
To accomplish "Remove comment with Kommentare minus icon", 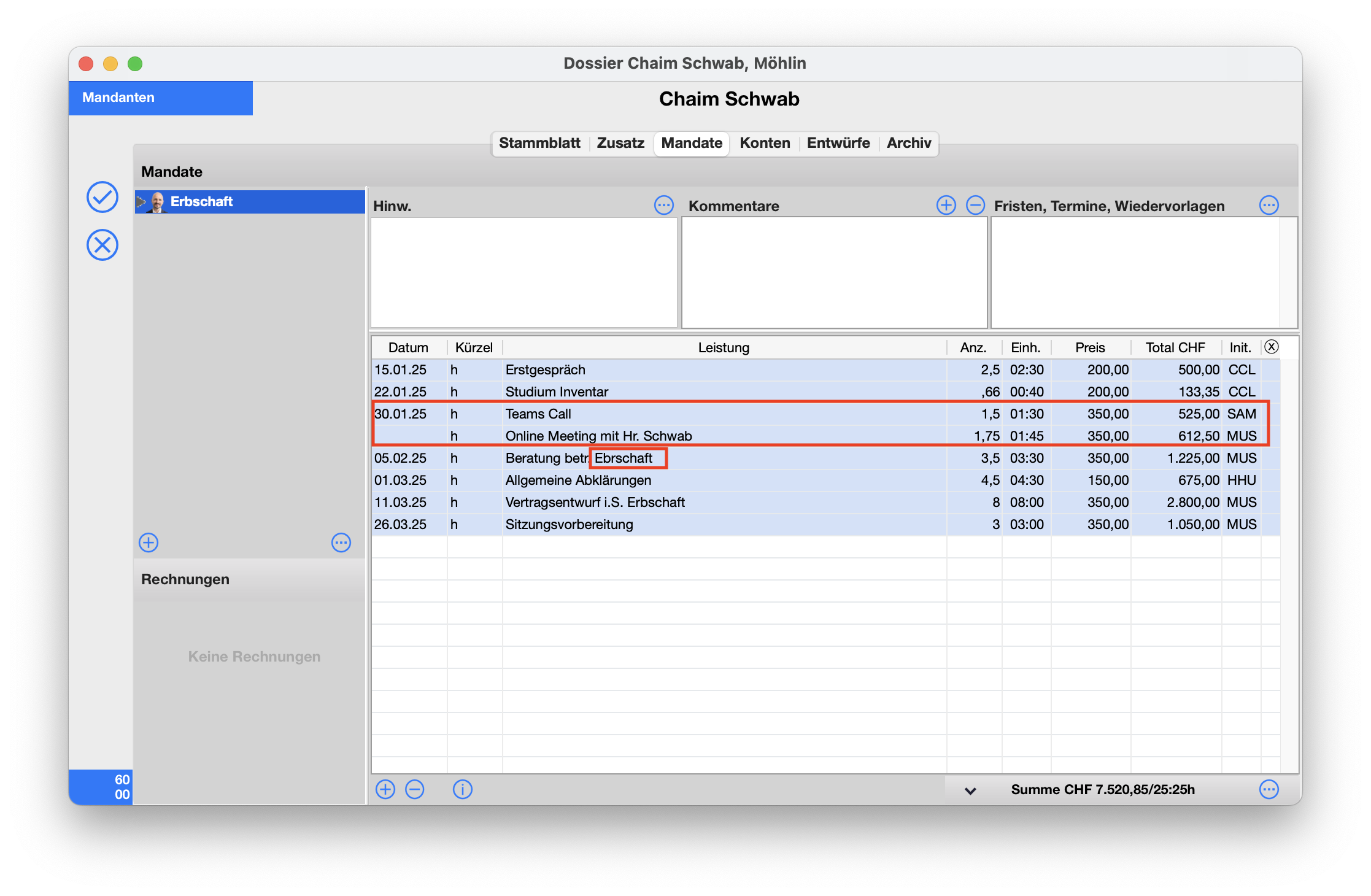I will [x=975, y=205].
